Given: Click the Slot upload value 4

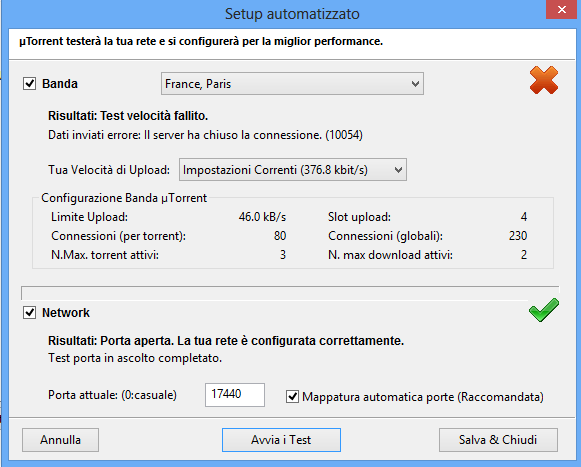Looking at the screenshot, I should pos(524,217).
